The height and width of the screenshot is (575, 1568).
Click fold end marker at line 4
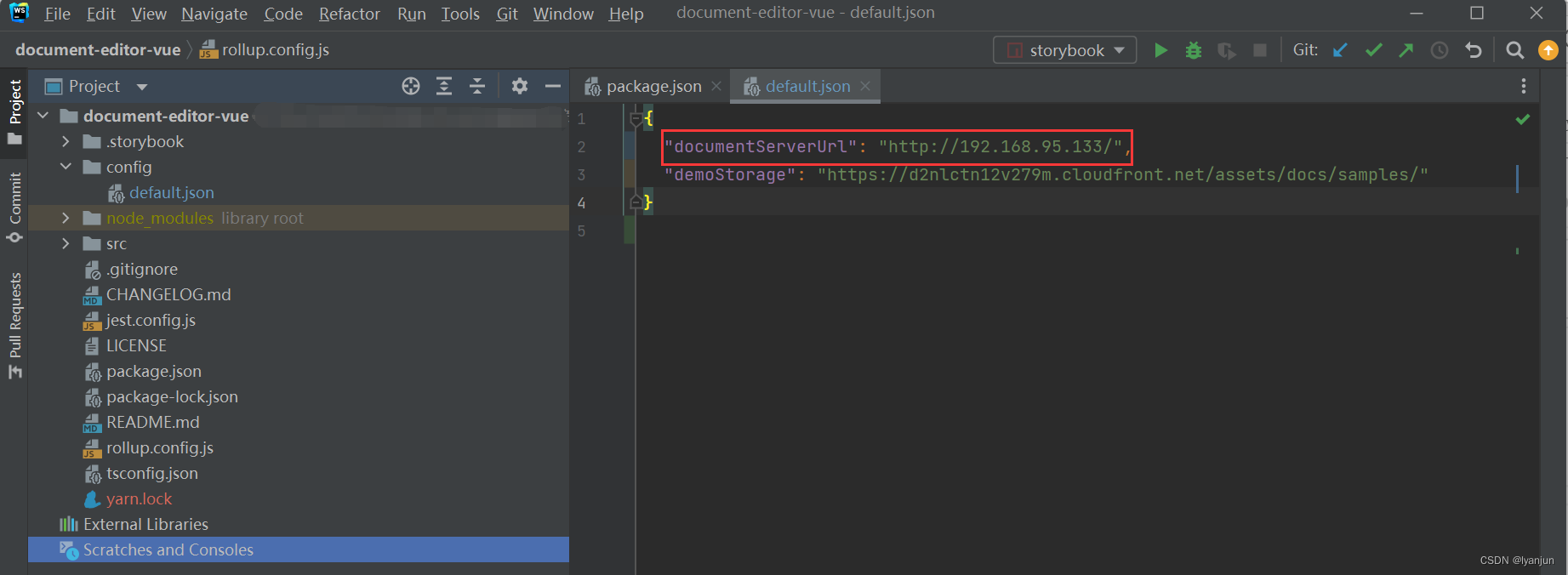point(636,202)
